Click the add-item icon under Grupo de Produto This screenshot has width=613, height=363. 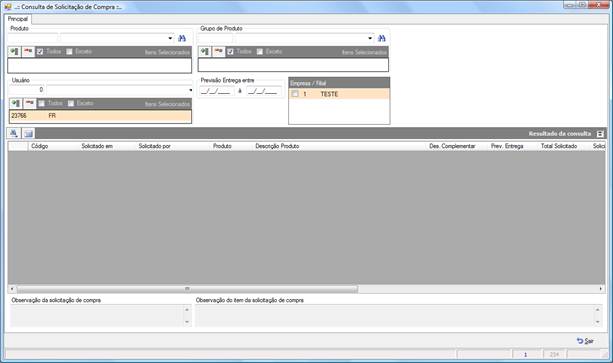point(205,52)
